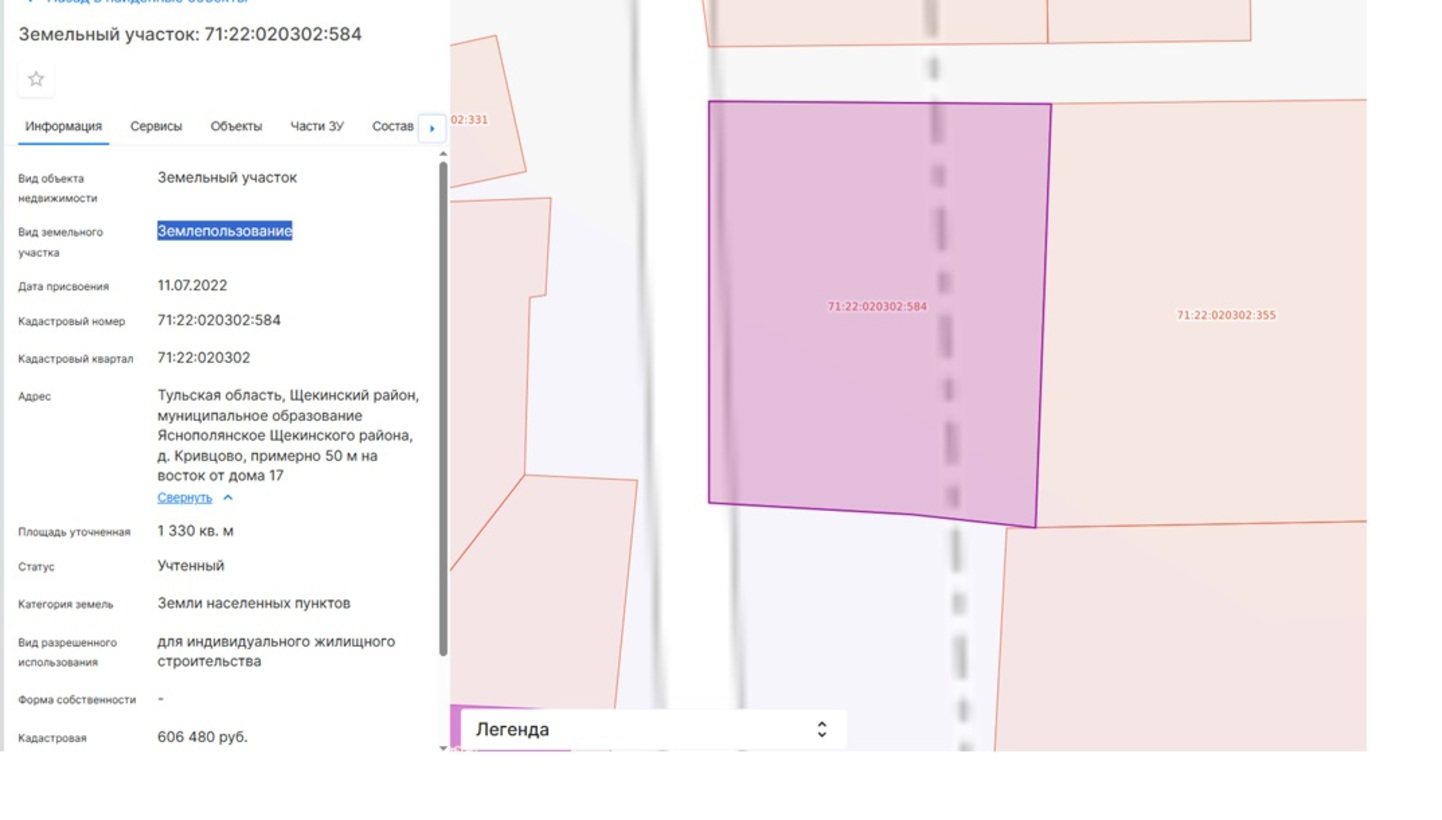Click the cadastral value 606 480 руб.
This screenshot has width=1442, height=820.
click(202, 737)
